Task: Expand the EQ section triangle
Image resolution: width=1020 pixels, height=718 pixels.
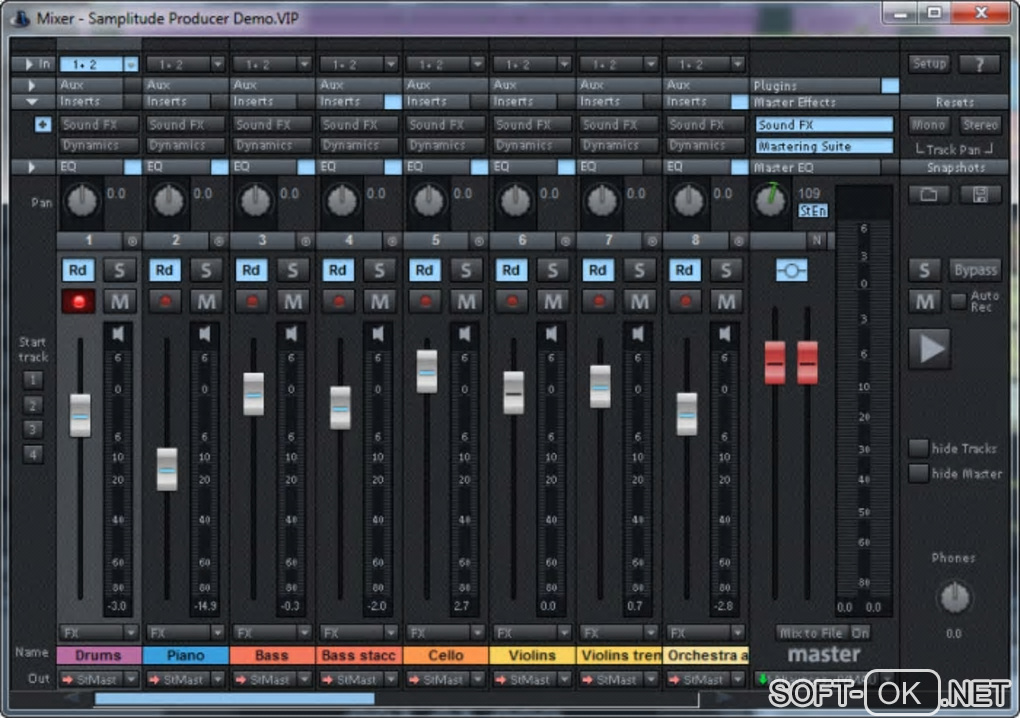Action: pos(31,167)
